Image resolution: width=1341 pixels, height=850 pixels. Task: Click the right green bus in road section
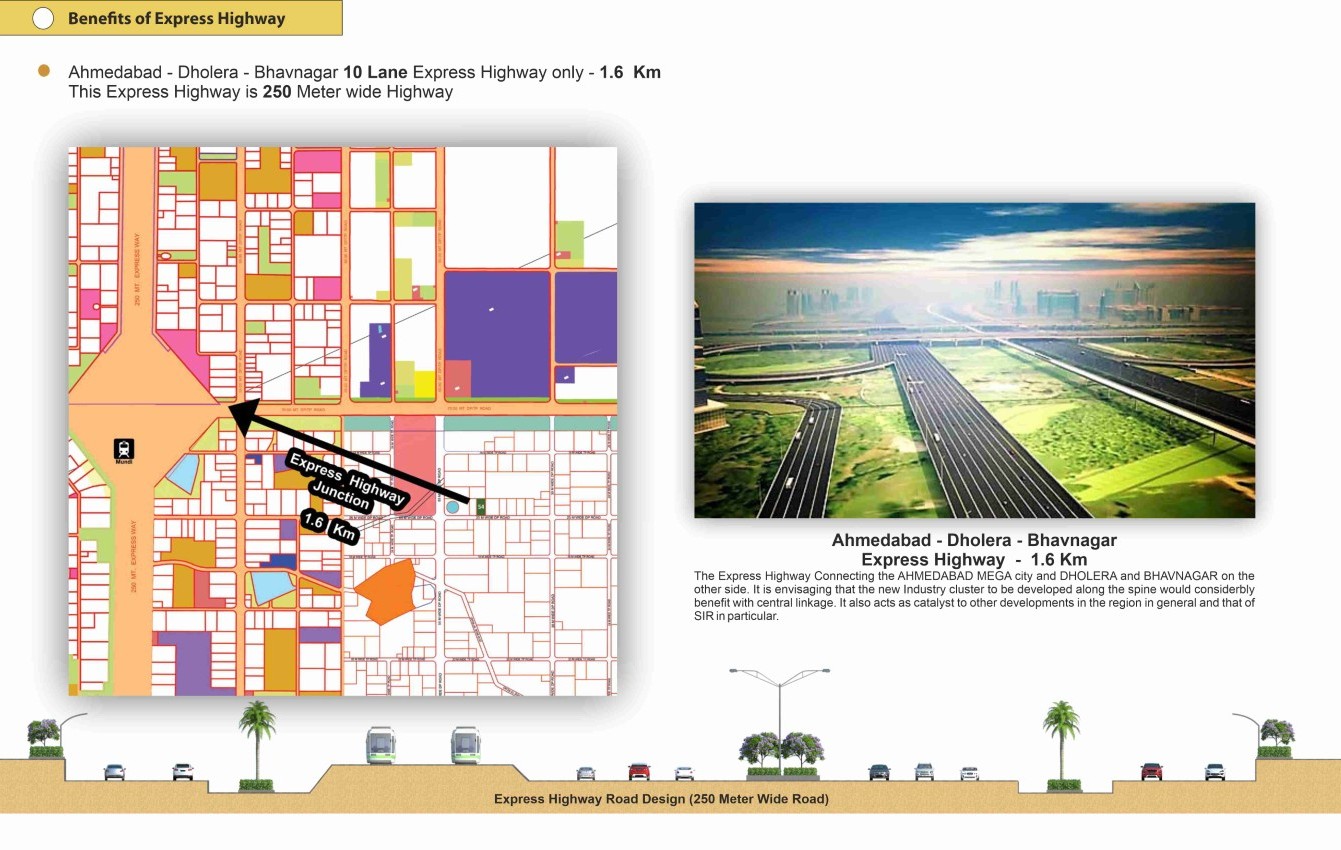465,745
